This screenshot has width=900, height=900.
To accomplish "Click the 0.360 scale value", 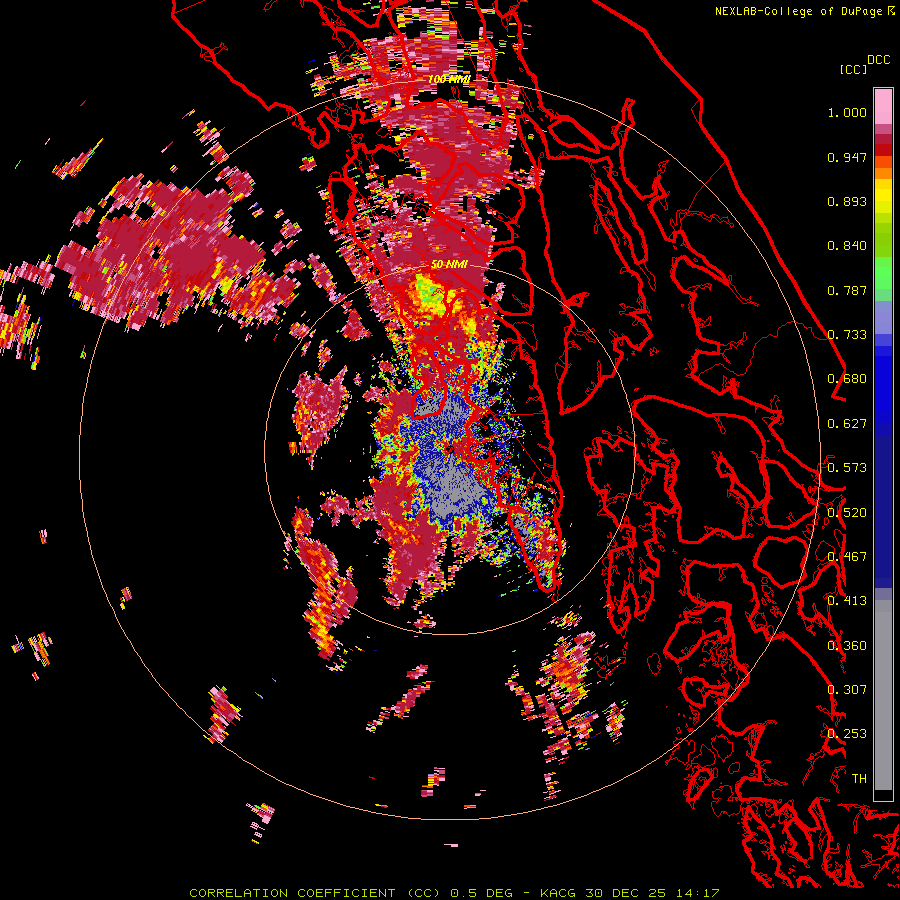I will (847, 646).
